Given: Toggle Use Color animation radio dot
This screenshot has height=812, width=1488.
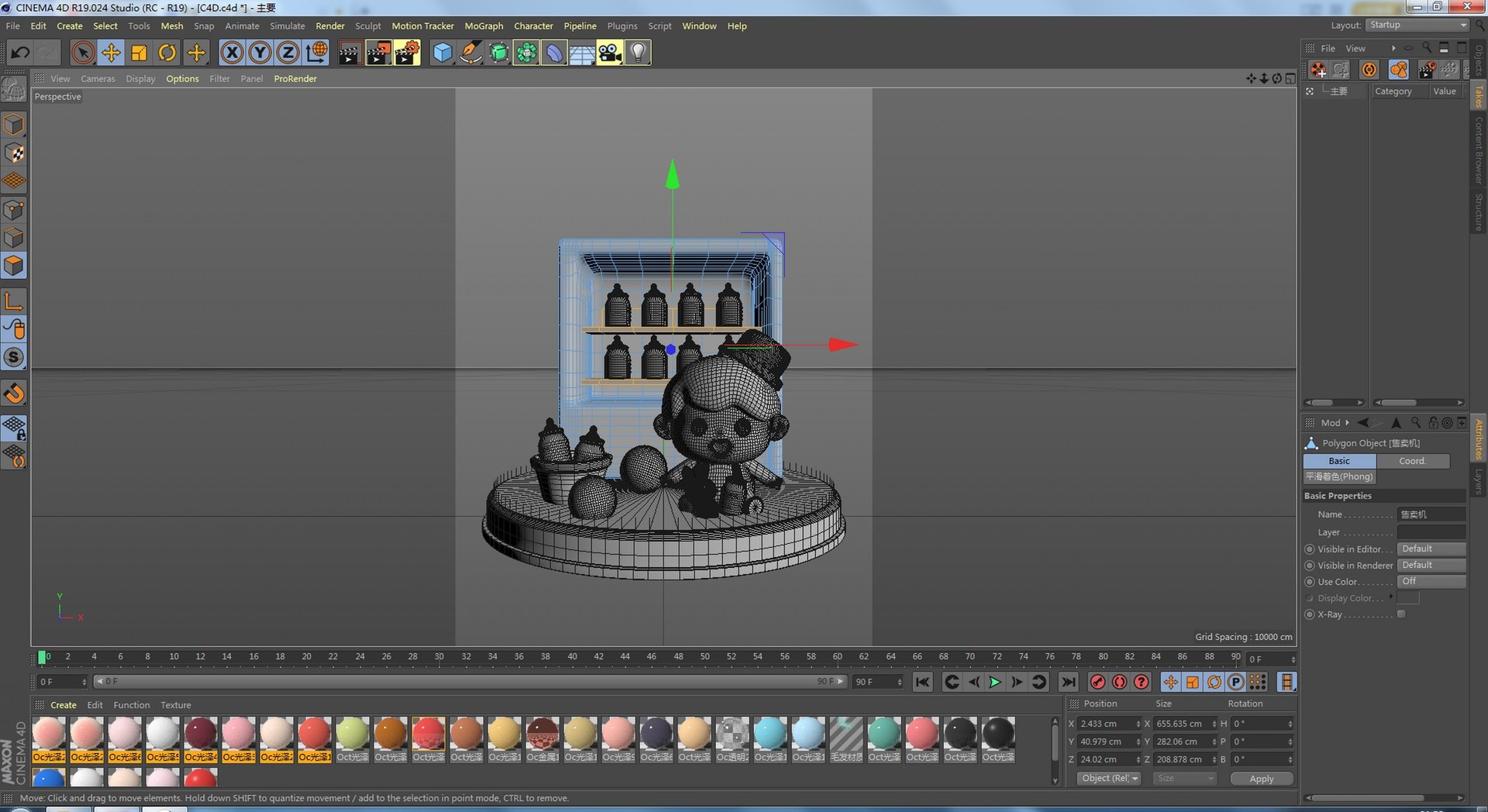Looking at the screenshot, I should pos(1310,581).
